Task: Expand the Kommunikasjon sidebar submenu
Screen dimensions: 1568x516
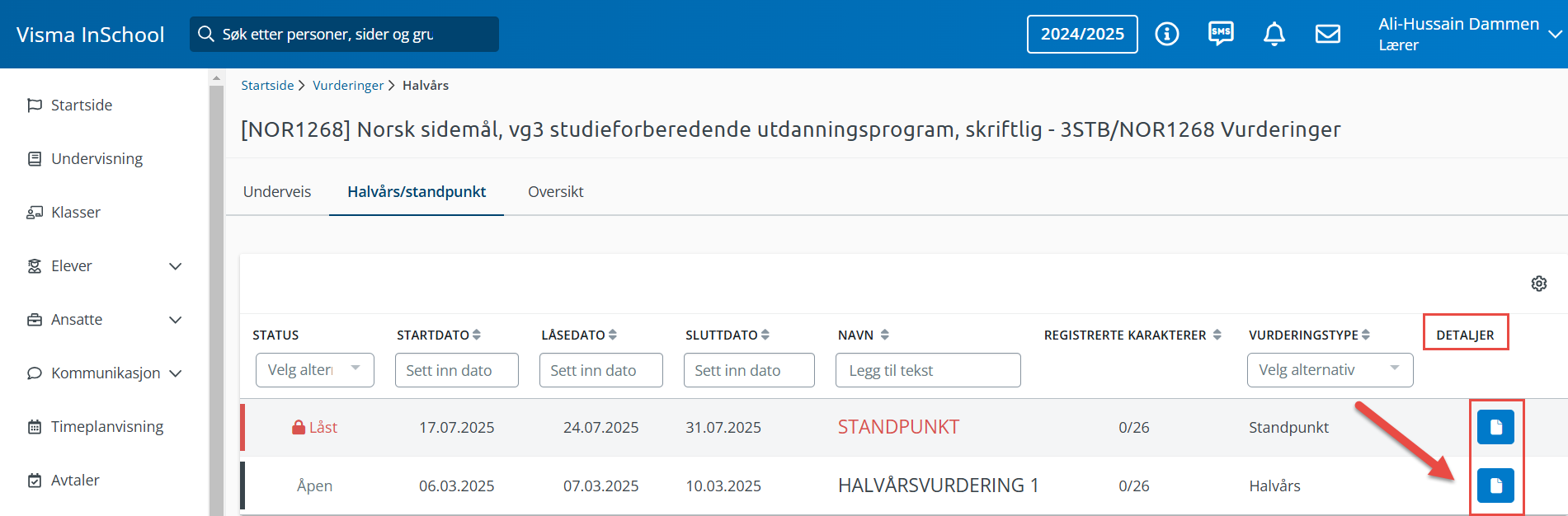Action: (x=175, y=373)
